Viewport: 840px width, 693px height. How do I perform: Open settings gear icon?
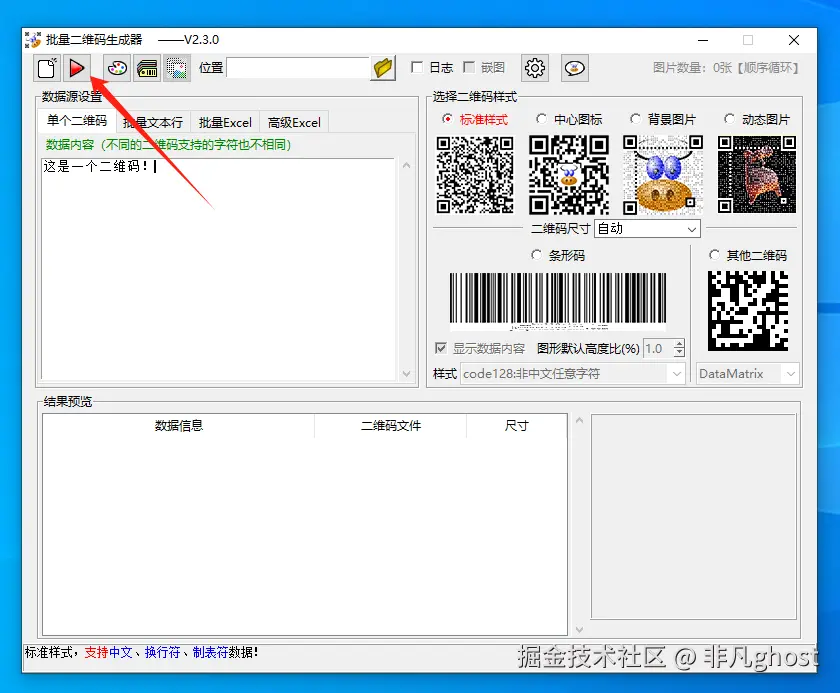point(535,68)
